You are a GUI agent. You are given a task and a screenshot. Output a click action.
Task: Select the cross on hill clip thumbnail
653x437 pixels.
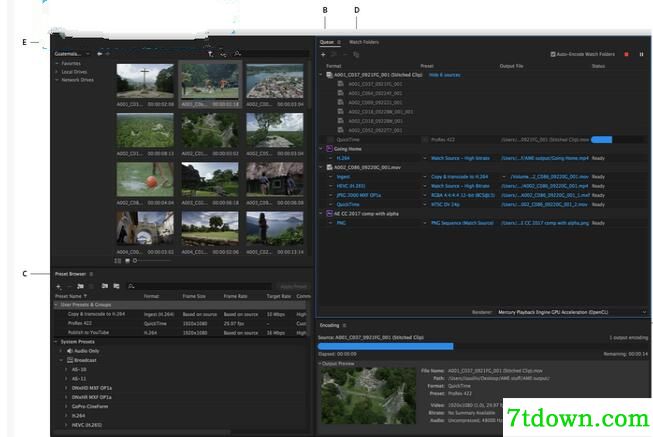[145, 80]
